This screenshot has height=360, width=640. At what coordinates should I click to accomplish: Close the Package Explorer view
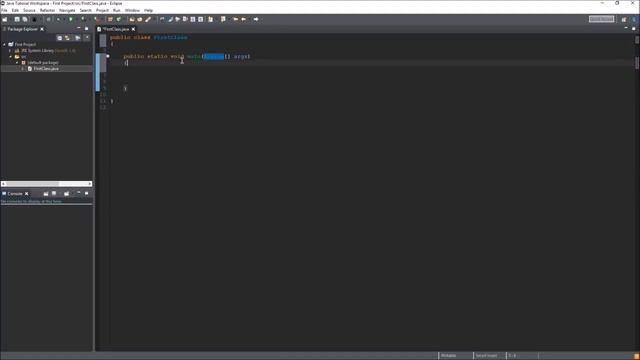pos(42,29)
